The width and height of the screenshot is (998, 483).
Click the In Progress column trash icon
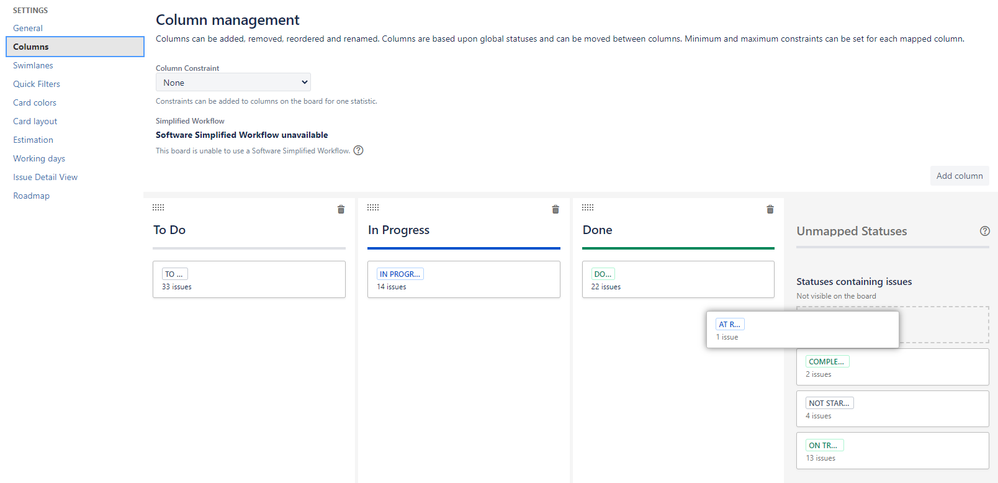click(x=556, y=209)
